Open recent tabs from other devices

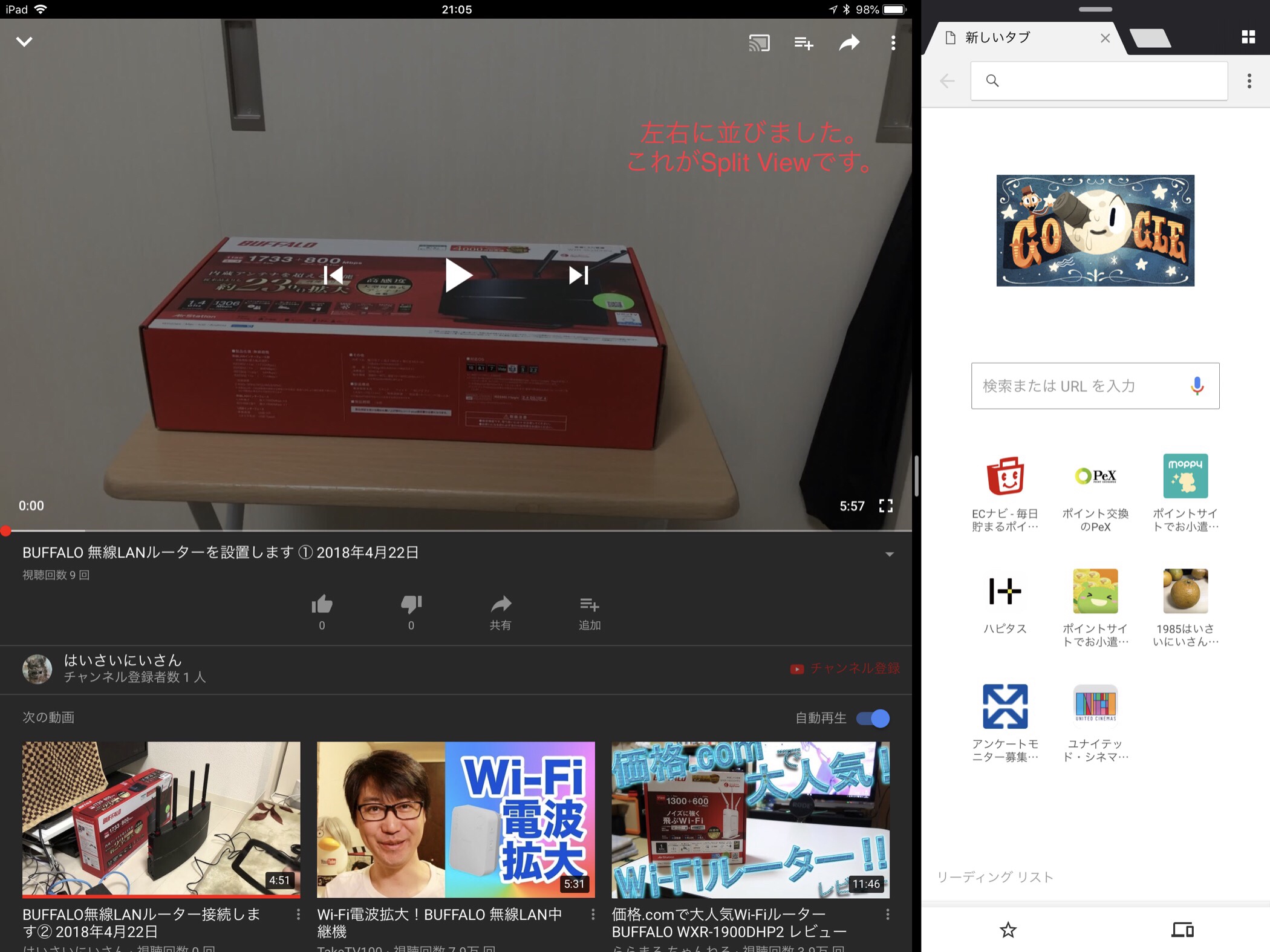1182,930
